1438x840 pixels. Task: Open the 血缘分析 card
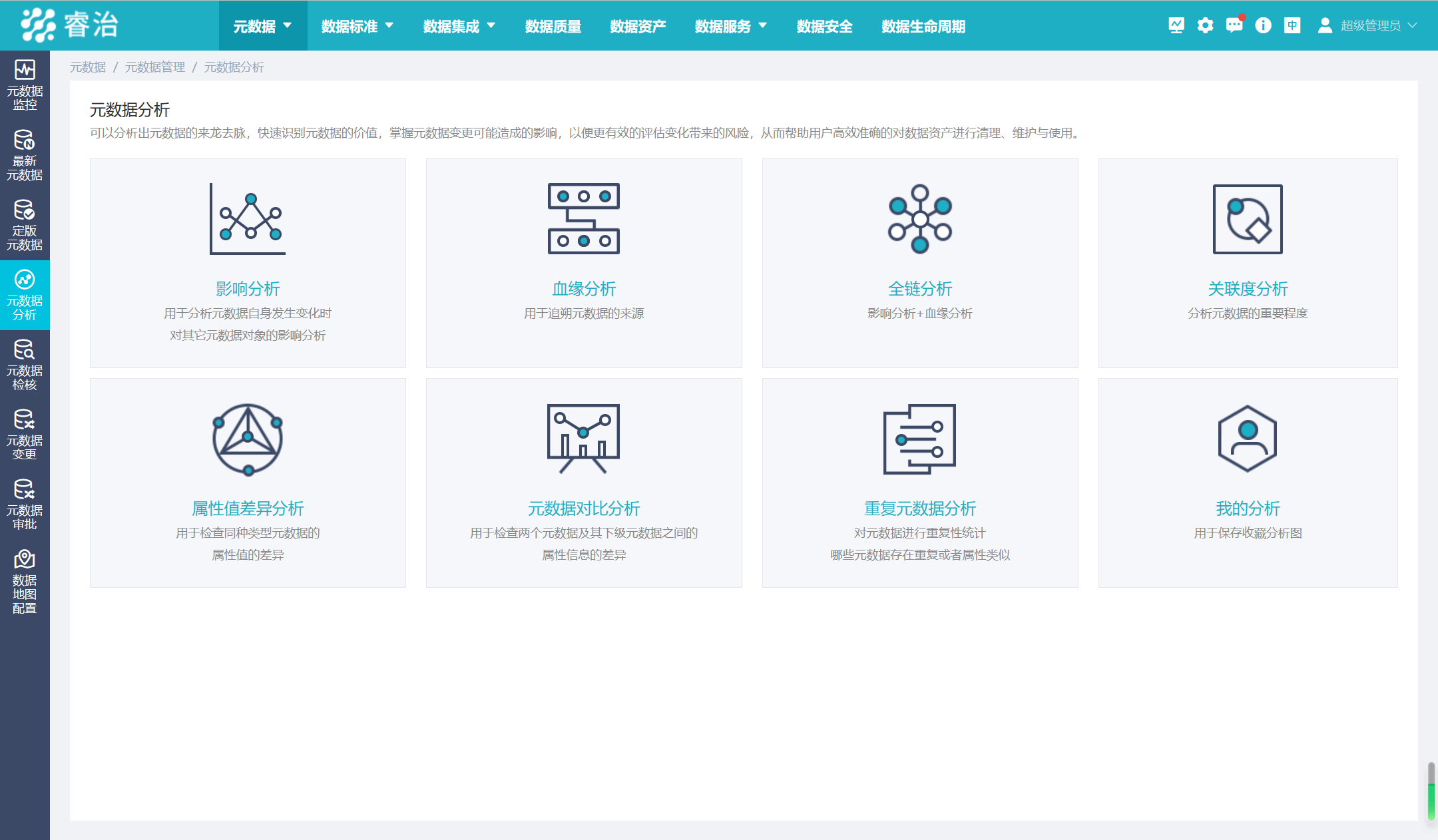(584, 263)
